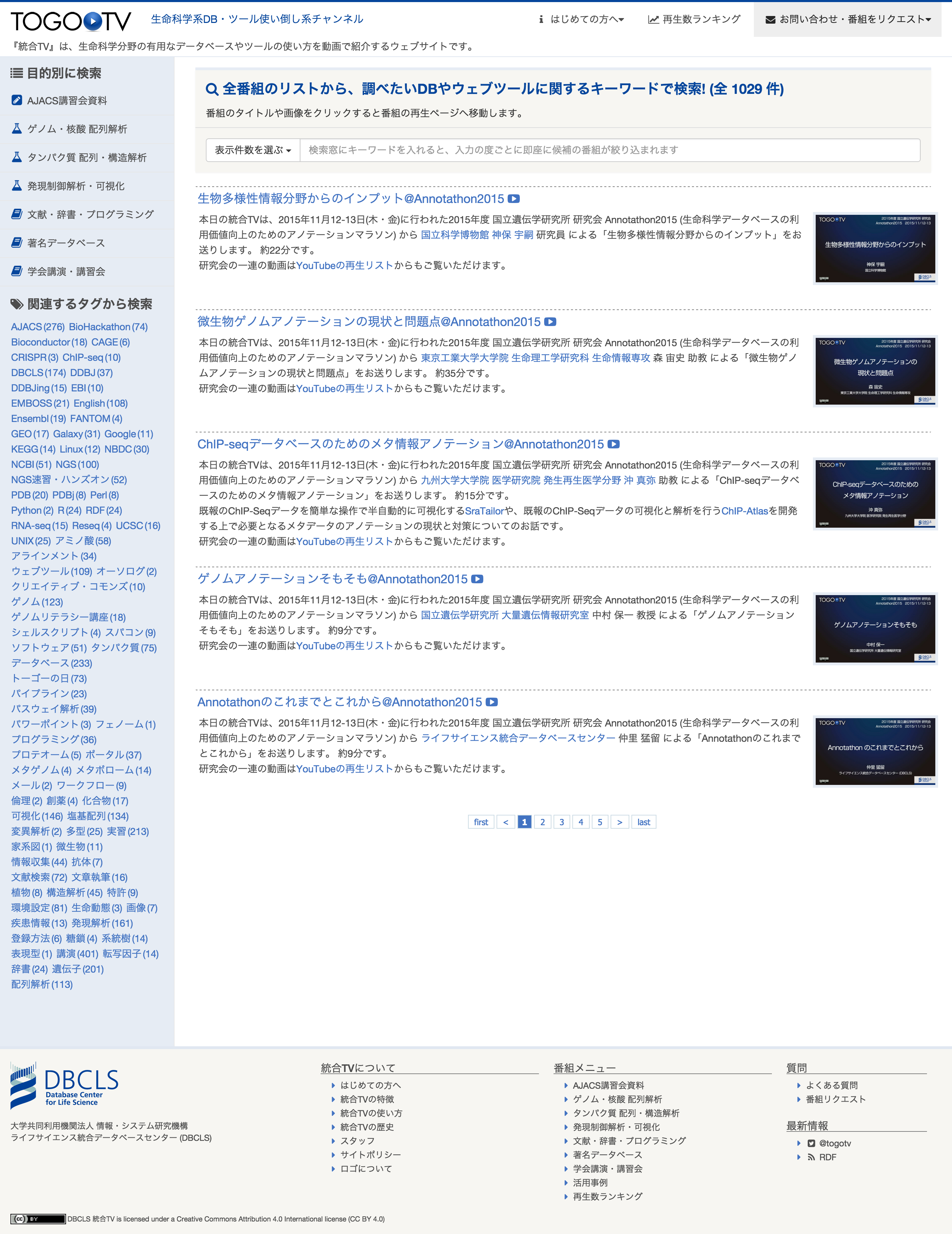Click the YouTube icon after 生物多様性情報分野からのインプット title
This screenshot has width=952, height=1234.
point(513,199)
